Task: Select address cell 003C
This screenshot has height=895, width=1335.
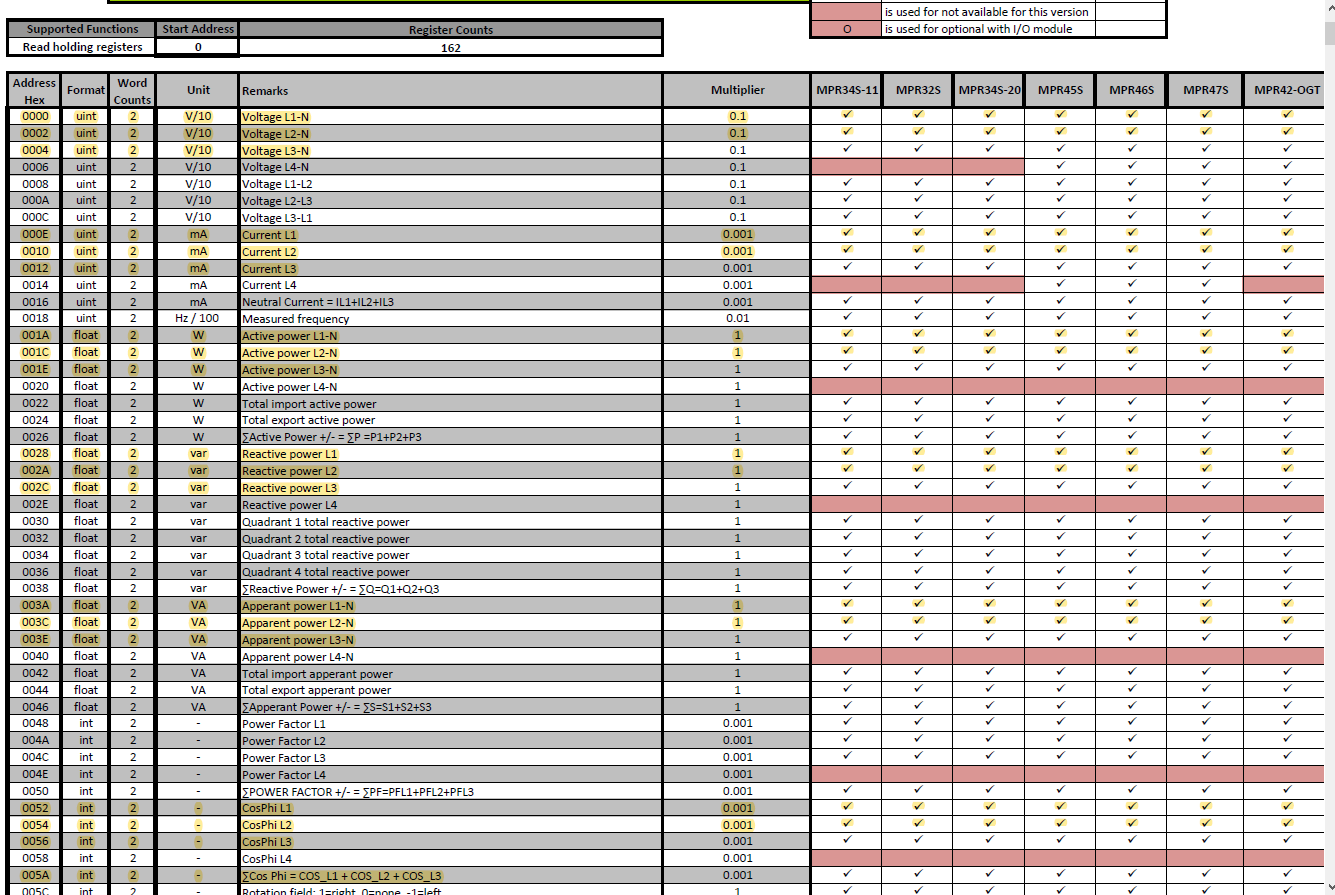Action: [34, 622]
